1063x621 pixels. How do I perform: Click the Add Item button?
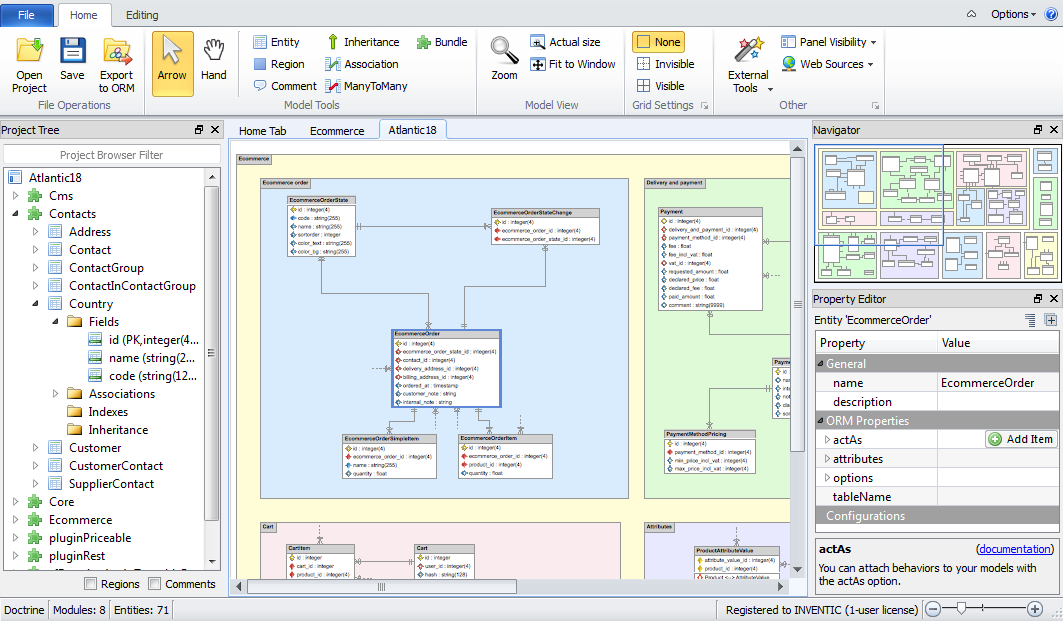click(1020, 439)
